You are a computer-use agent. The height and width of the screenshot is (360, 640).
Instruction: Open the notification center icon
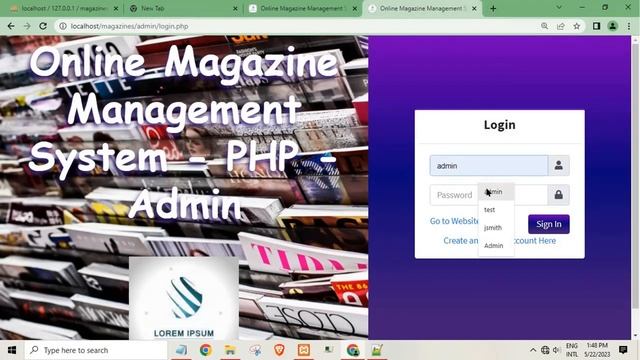[x=623, y=350]
